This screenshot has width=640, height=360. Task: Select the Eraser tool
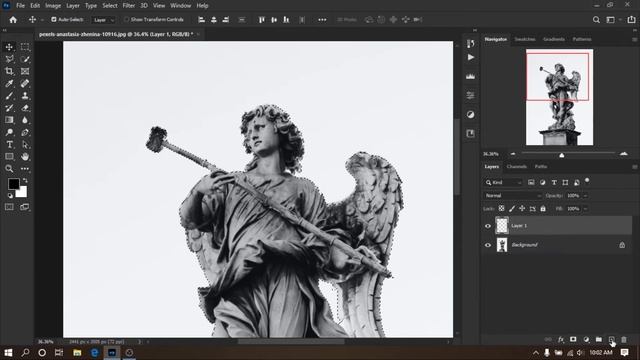click(x=25, y=108)
